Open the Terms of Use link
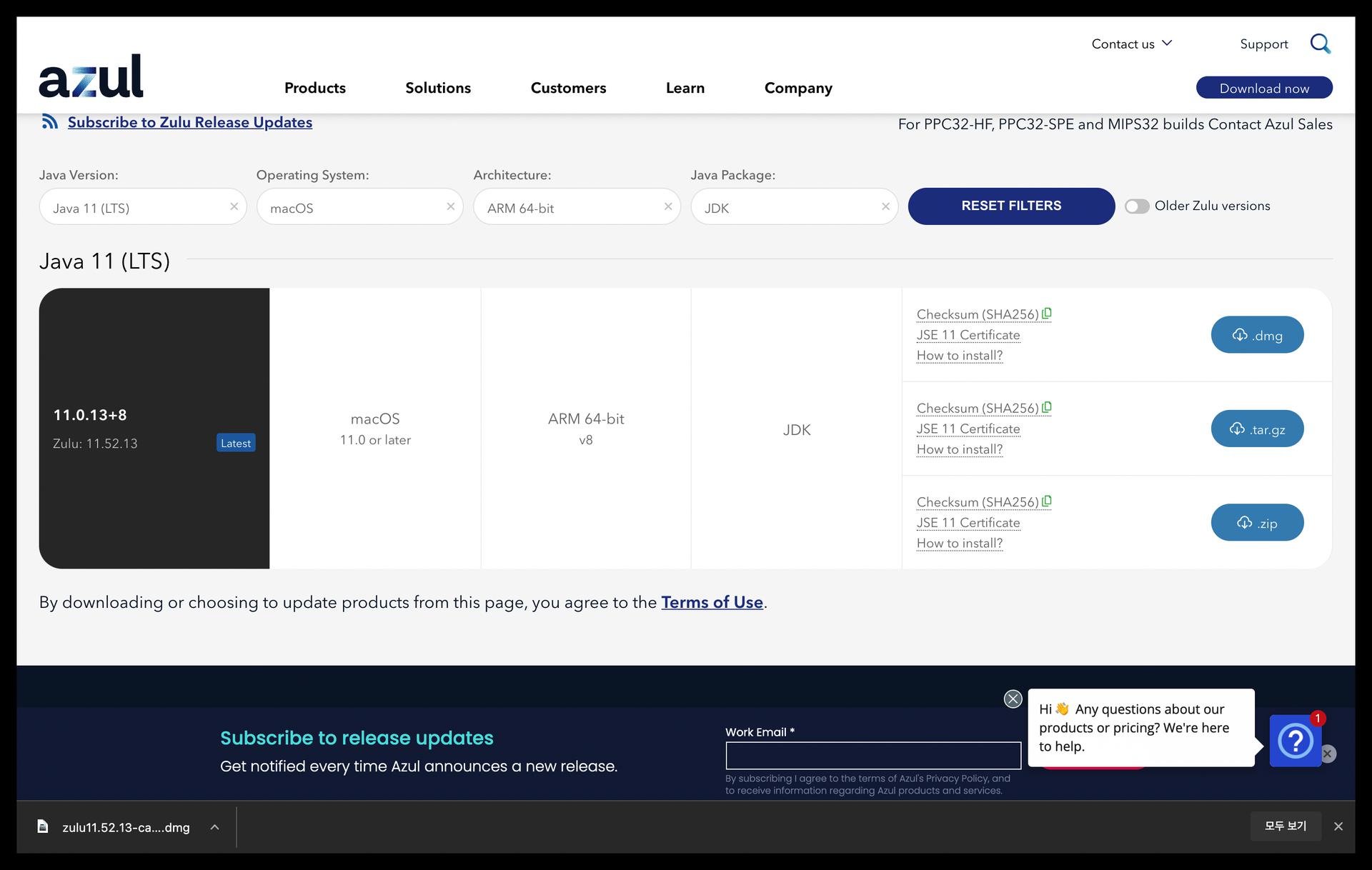This screenshot has height=870, width=1372. click(712, 602)
